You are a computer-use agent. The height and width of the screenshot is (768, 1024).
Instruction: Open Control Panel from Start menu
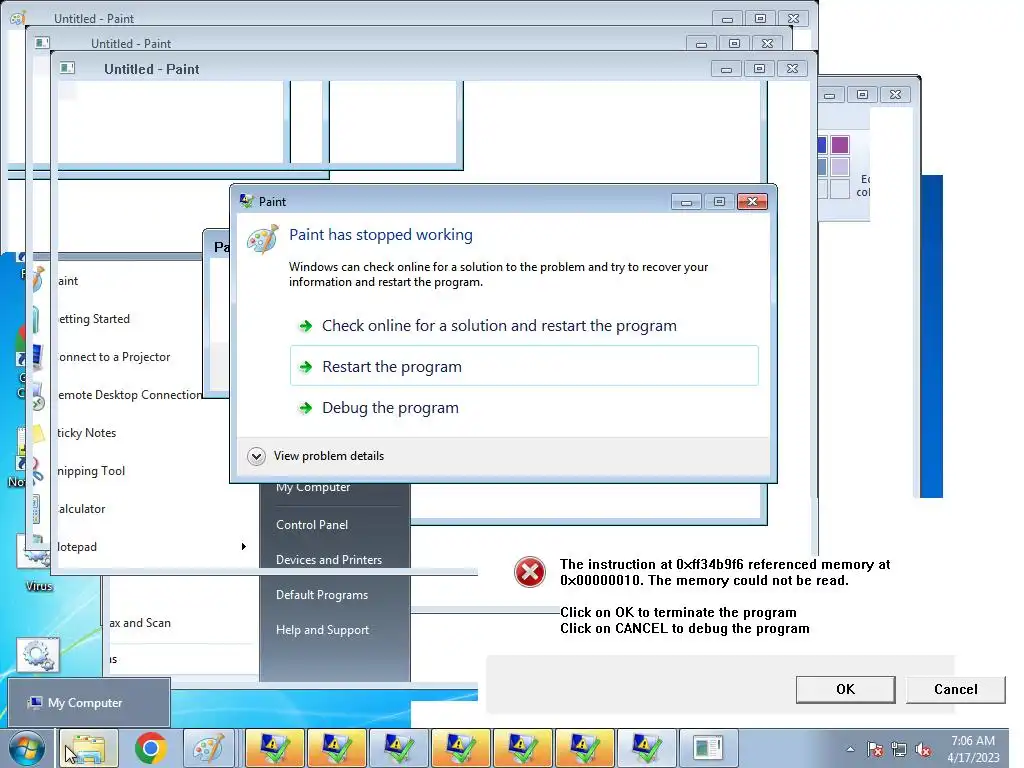tap(312, 524)
